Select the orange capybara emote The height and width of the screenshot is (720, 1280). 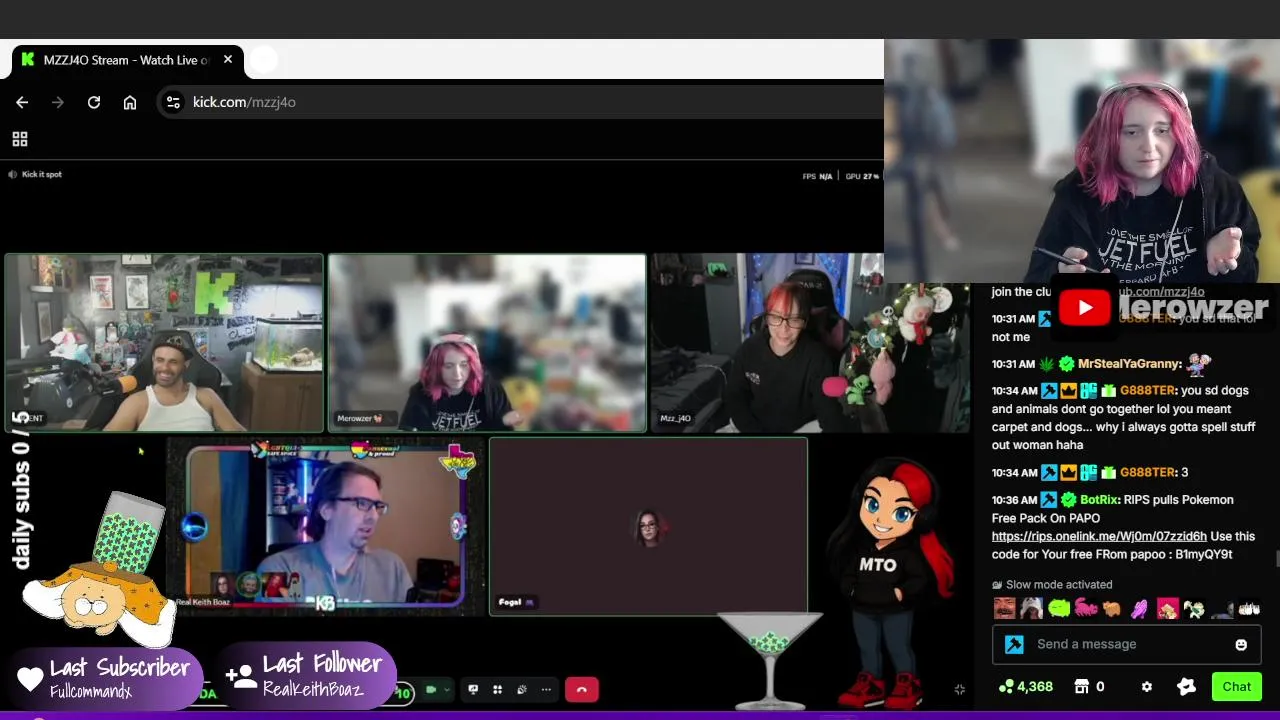1113,608
